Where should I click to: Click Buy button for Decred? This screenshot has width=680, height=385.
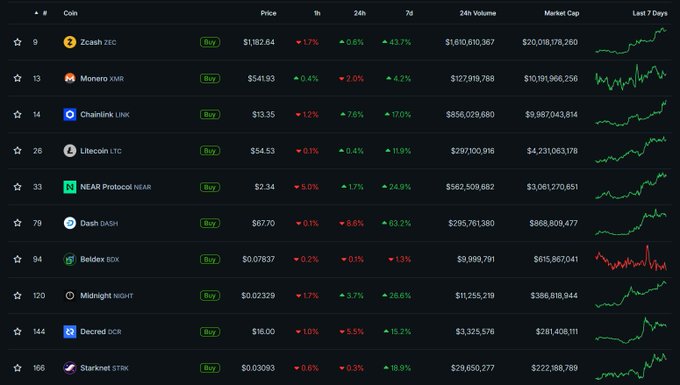(210, 332)
